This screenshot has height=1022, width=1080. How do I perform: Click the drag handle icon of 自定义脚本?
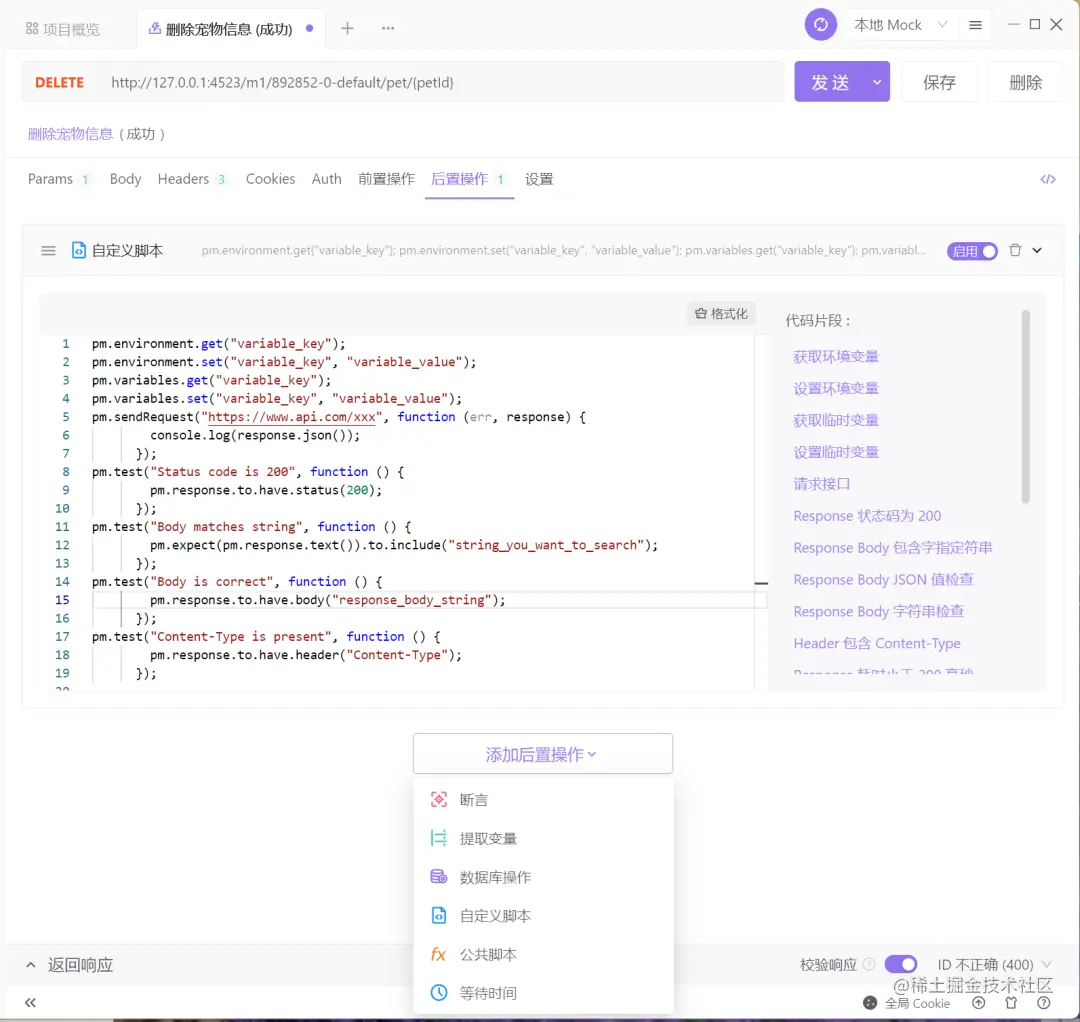[x=48, y=251]
